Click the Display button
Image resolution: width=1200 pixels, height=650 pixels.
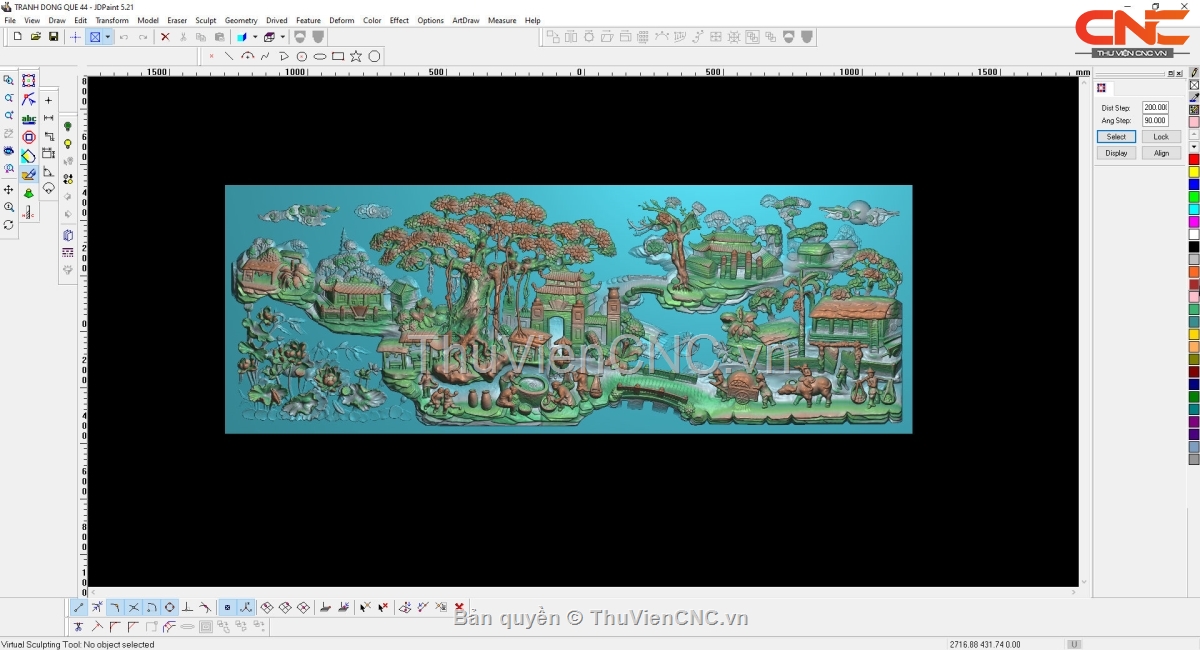pos(1116,153)
